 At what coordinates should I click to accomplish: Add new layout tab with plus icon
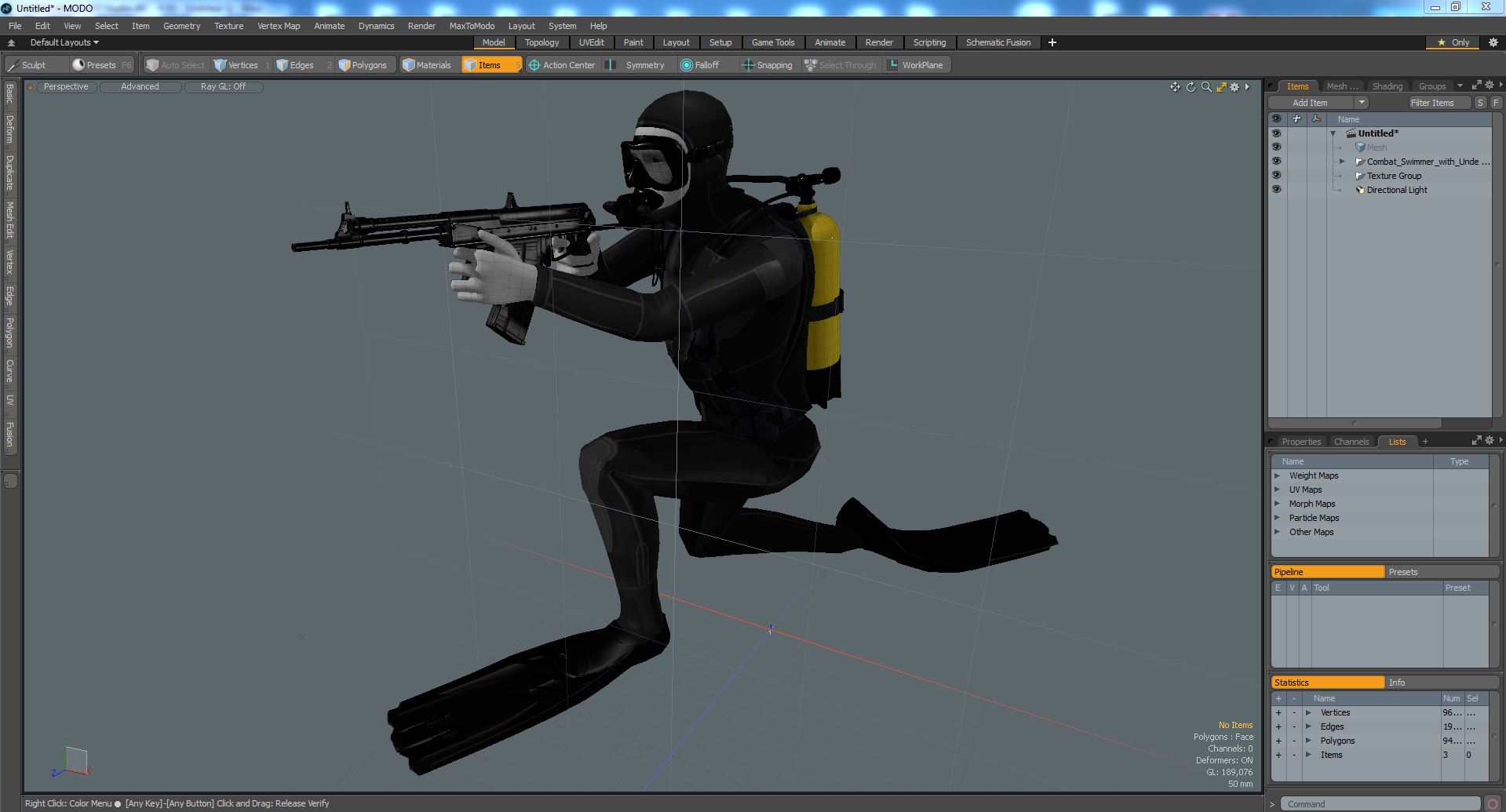tap(1052, 42)
